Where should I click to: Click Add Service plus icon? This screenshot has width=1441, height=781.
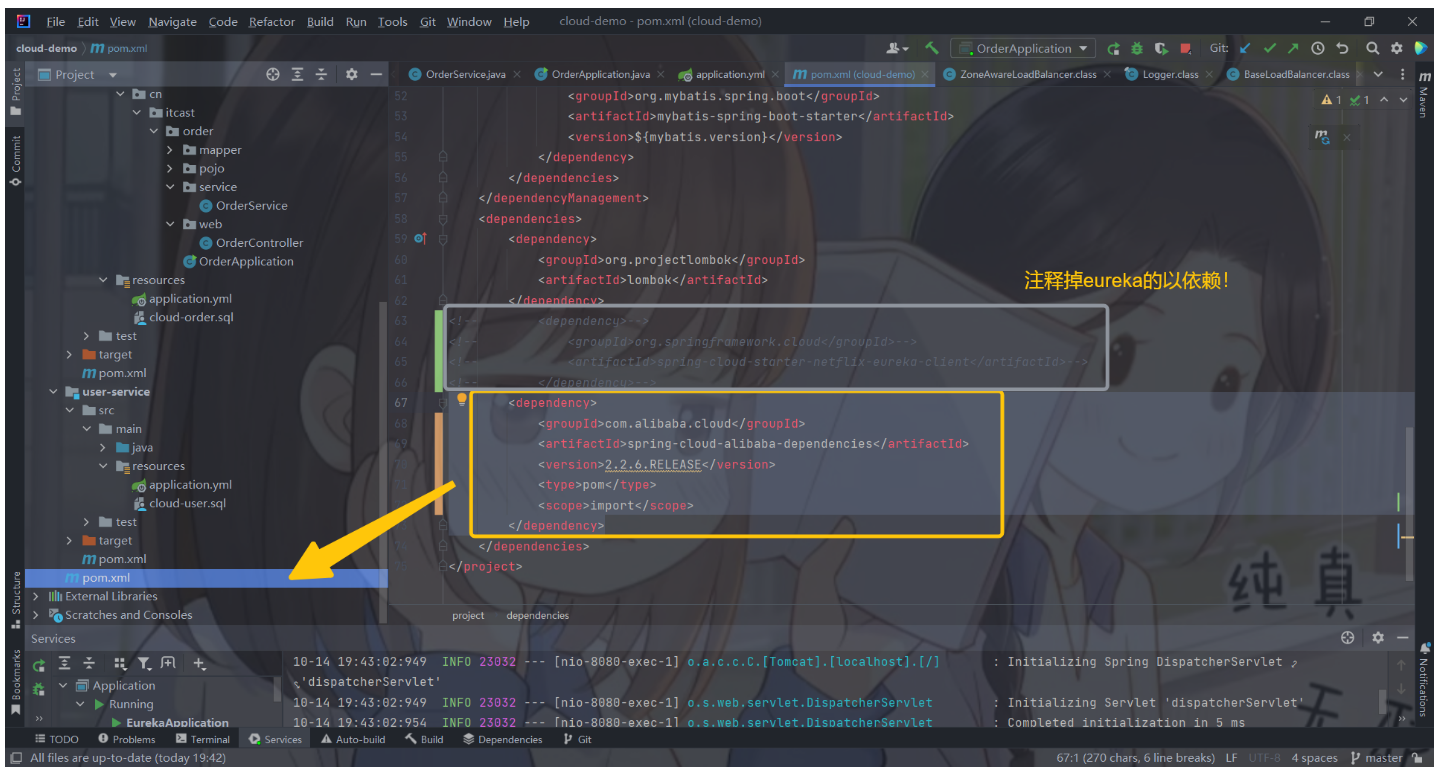[x=199, y=663]
